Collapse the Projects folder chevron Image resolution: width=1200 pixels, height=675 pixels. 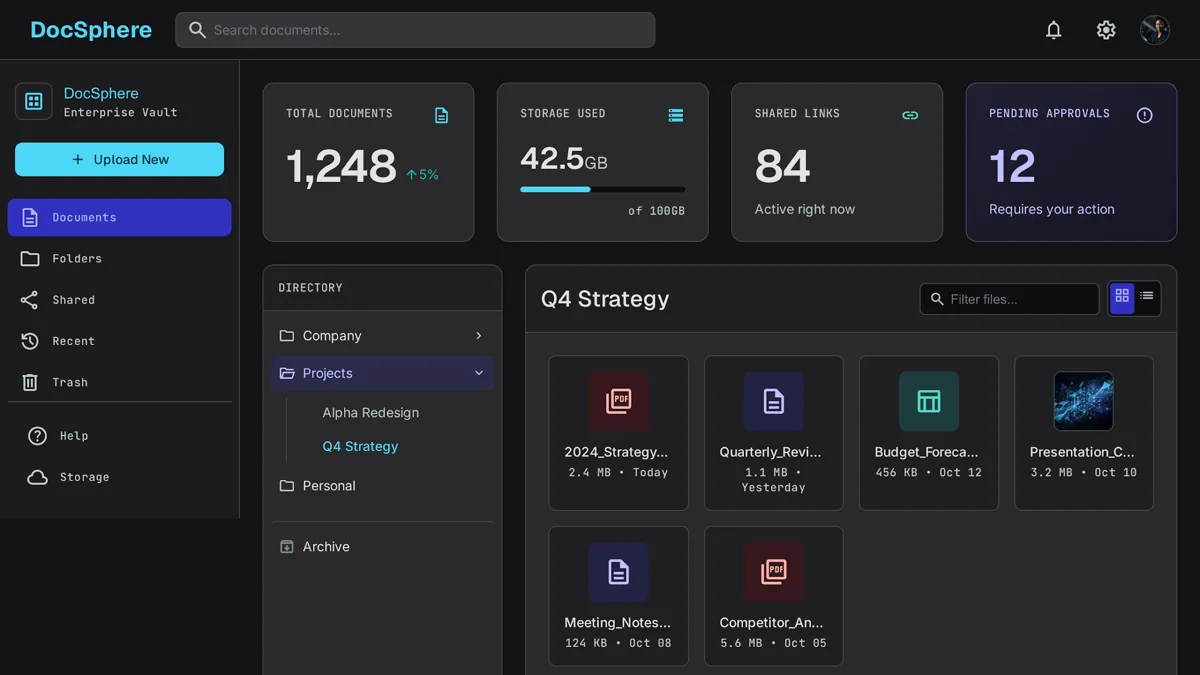click(x=479, y=373)
